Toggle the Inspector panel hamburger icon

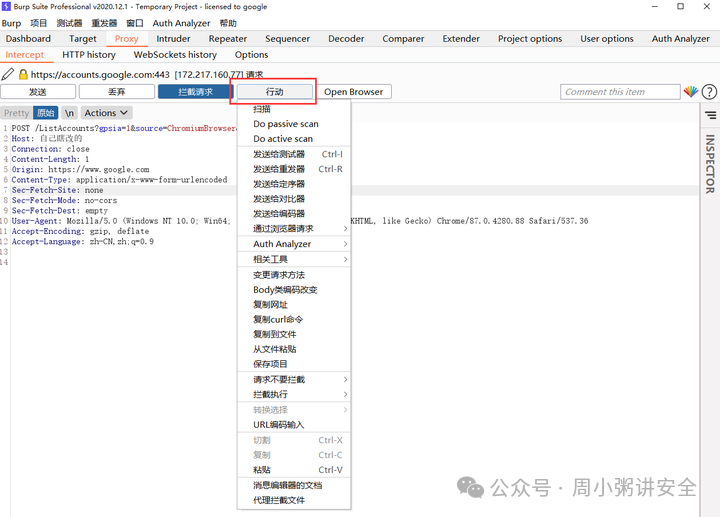click(x=710, y=115)
